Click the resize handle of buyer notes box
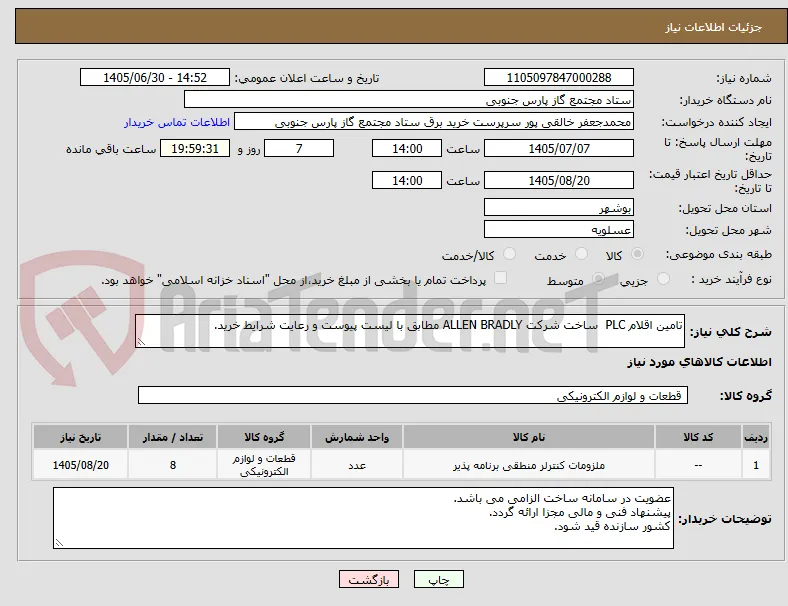Screen dimensions: 788x606 click(x=59, y=543)
